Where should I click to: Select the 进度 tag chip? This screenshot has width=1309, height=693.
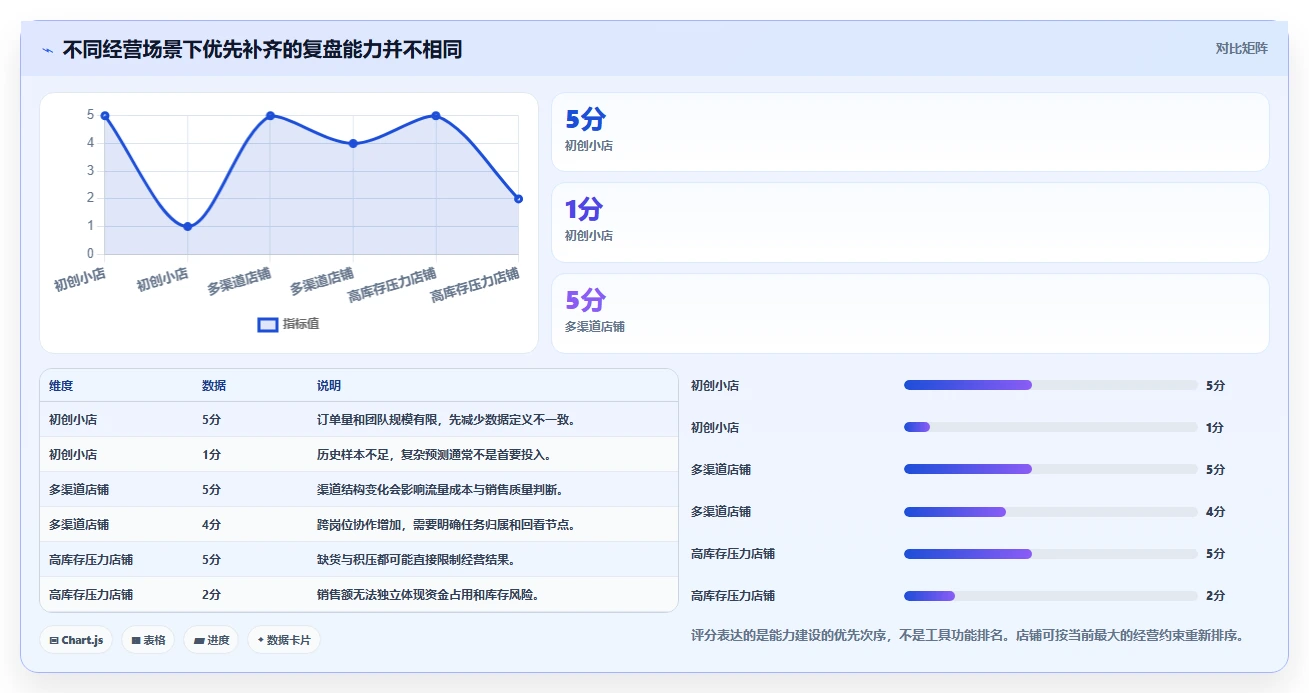coord(211,640)
